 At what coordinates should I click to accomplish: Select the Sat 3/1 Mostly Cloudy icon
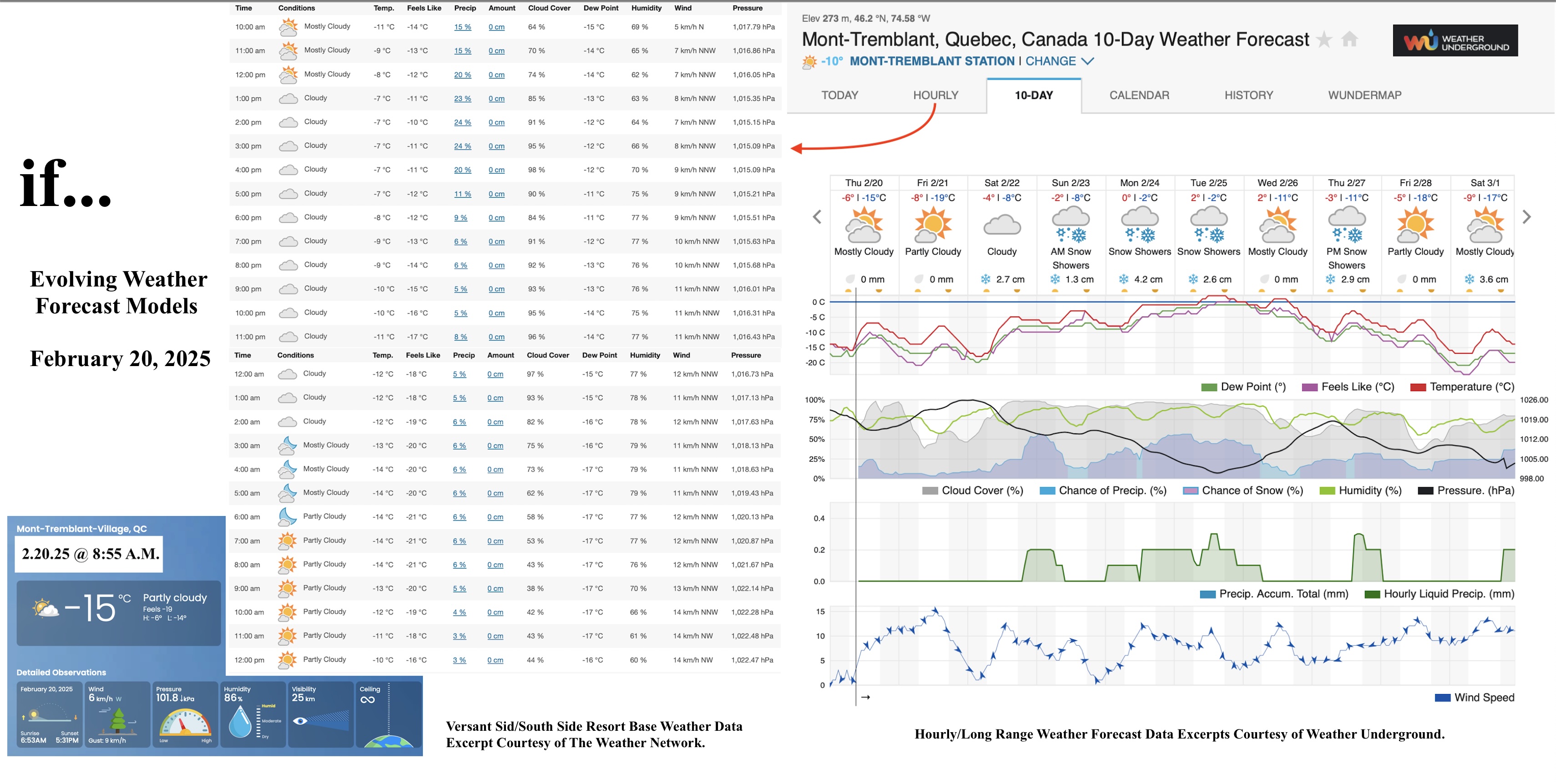1485,225
